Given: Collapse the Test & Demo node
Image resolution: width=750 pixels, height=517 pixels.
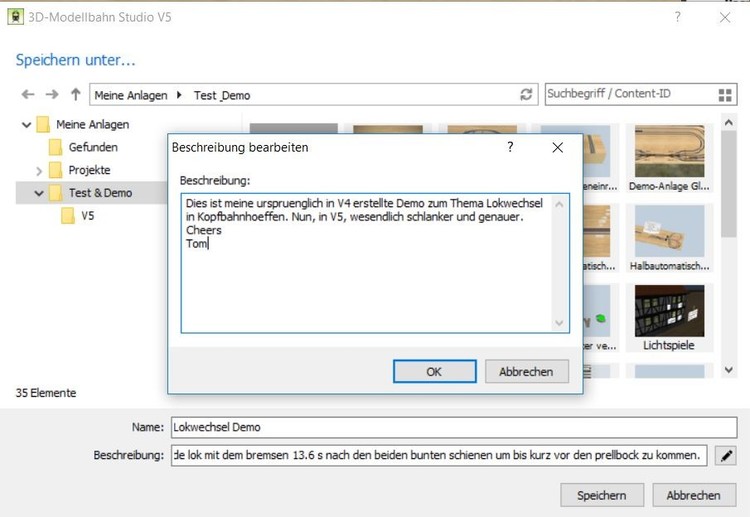Looking at the screenshot, I should pos(39,193).
